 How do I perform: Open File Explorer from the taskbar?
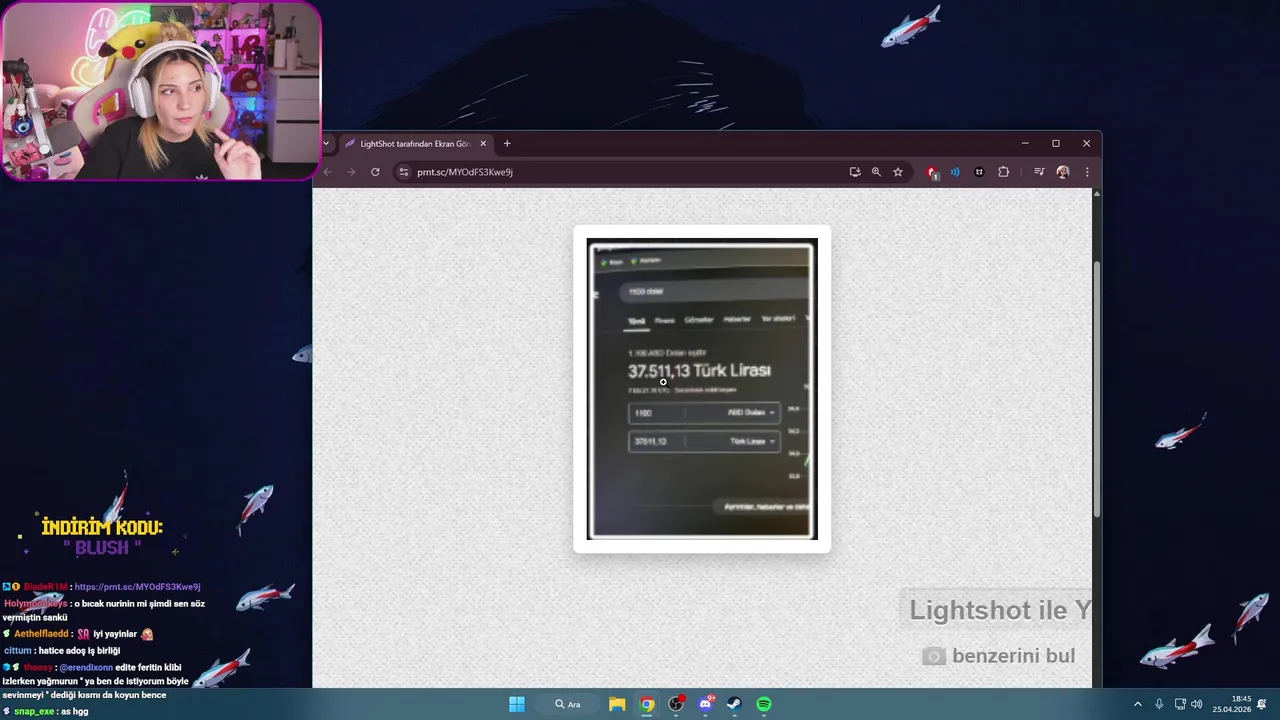pos(618,704)
